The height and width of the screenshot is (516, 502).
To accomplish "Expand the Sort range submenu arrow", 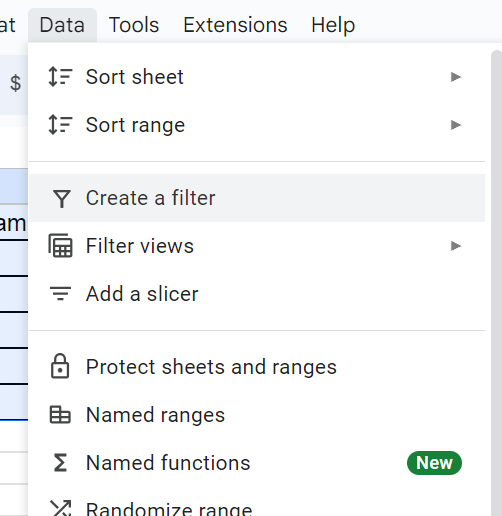I will [x=456, y=125].
